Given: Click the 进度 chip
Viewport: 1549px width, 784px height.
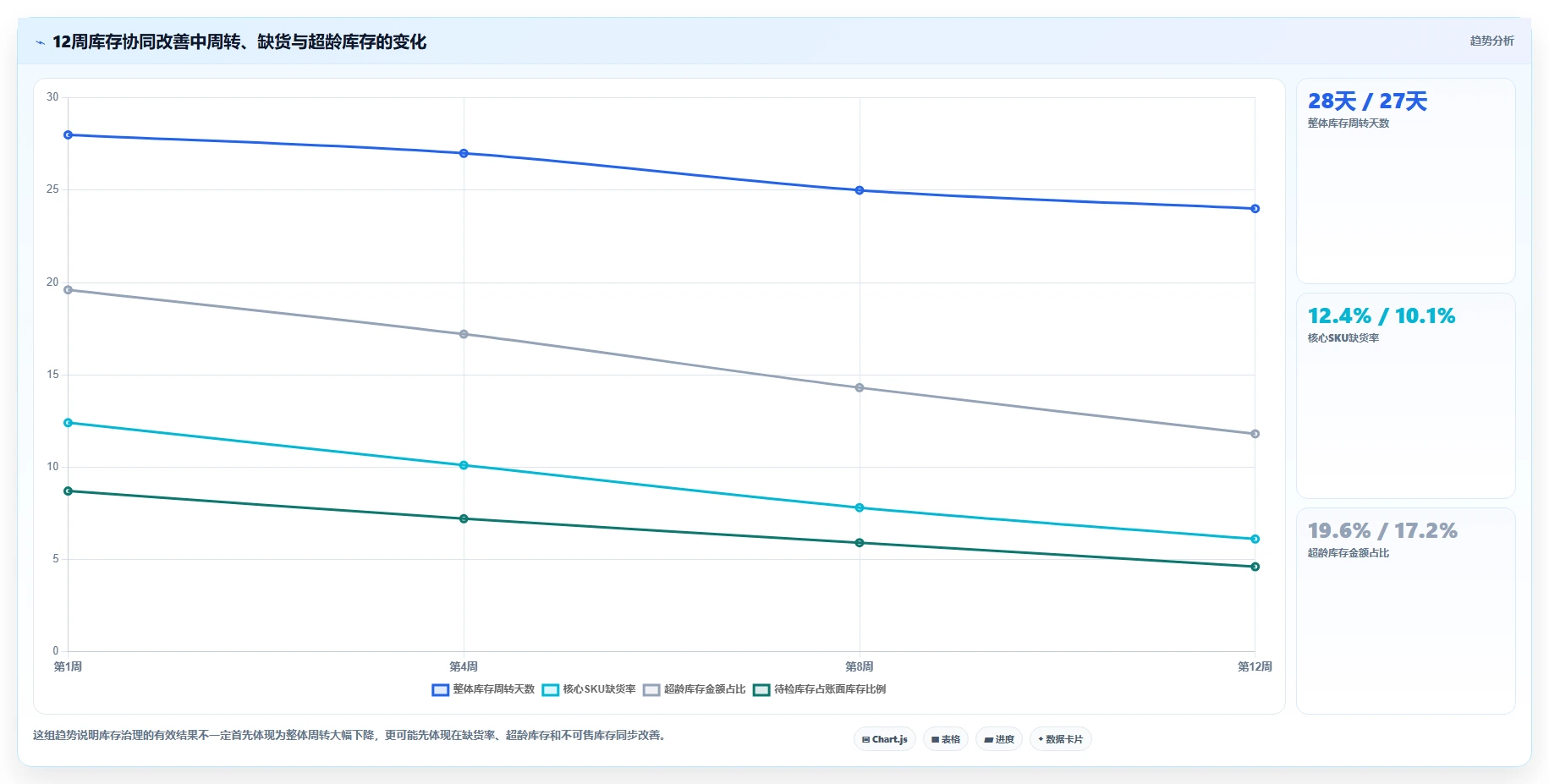Looking at the screenshot, I should (x=999, y=739).
